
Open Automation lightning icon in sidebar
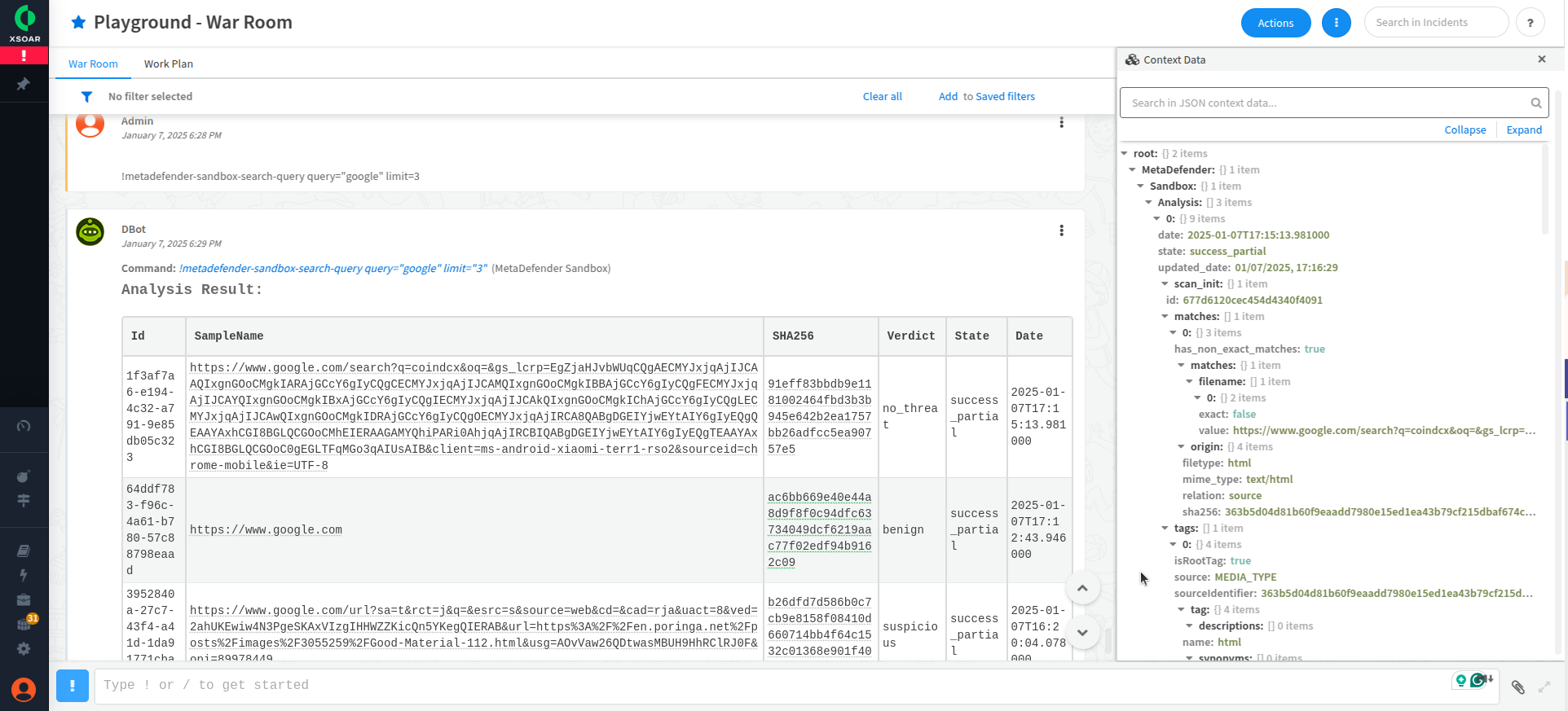tap(24, 575)
